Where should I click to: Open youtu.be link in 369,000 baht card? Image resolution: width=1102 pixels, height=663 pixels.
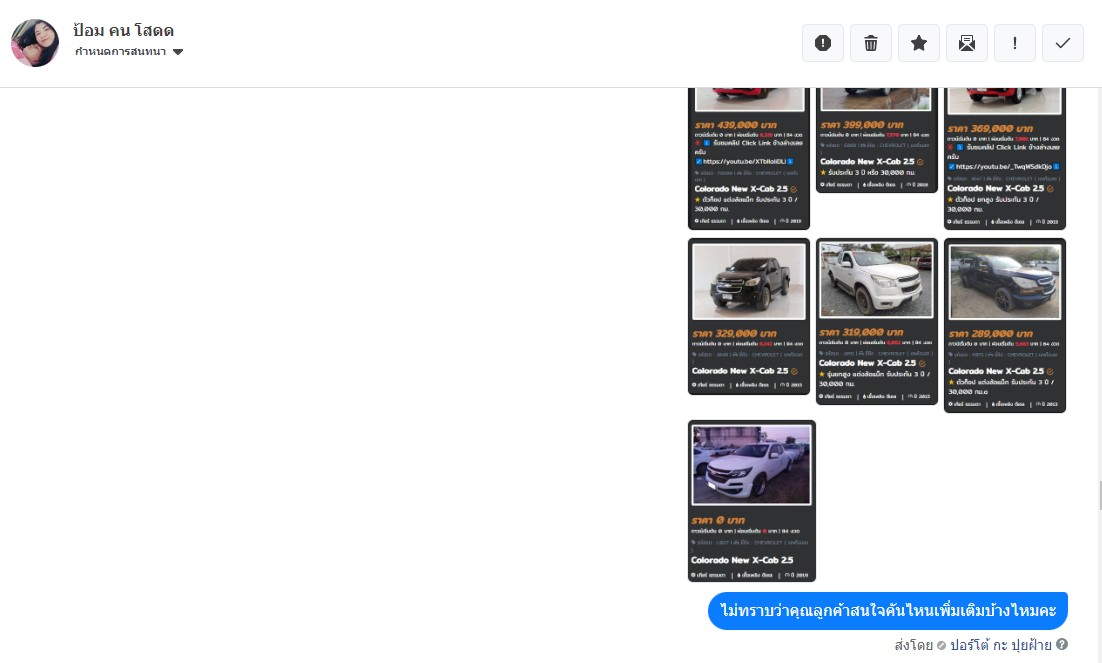(1003, 167)
